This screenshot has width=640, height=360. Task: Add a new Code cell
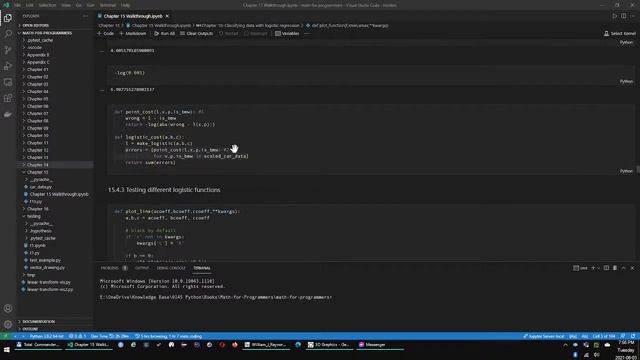click(106, 33)
